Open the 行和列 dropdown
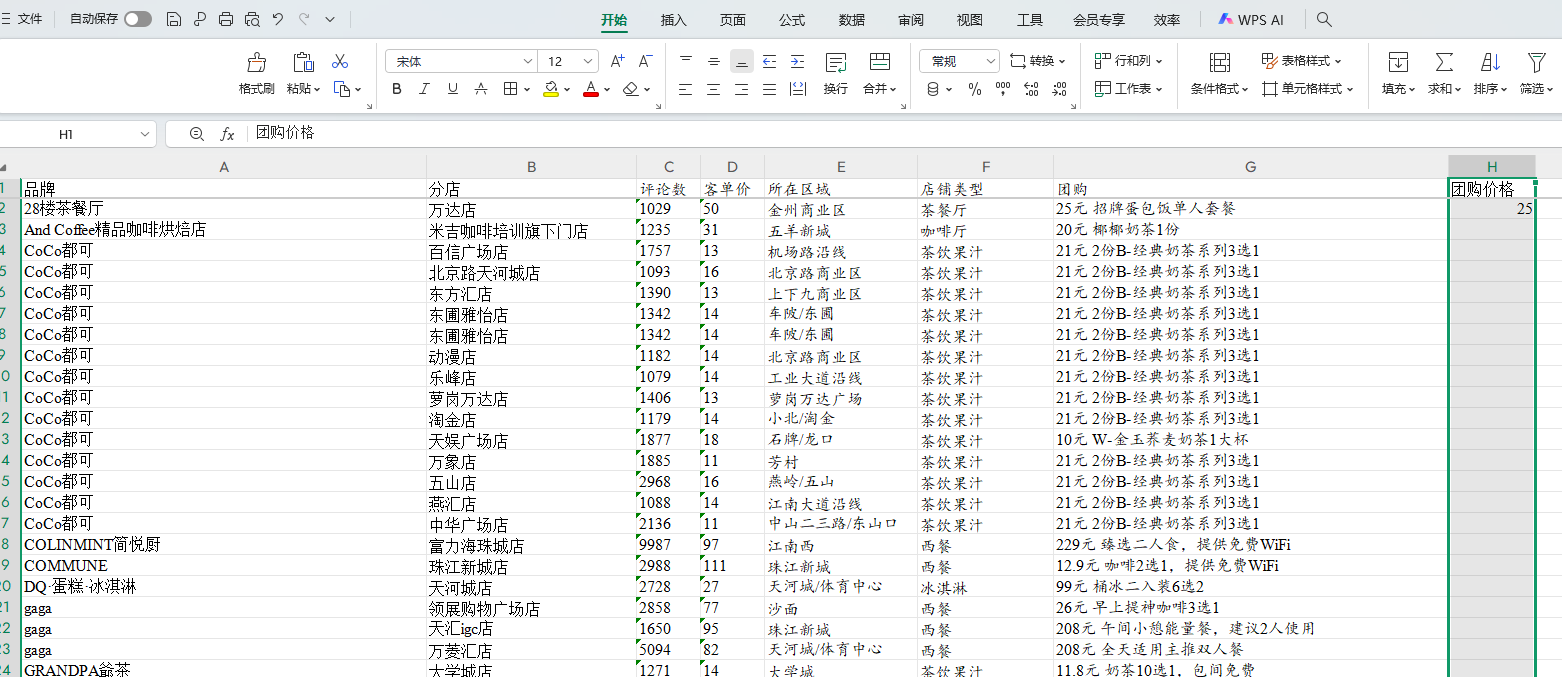1562x677 pixels. tap(1129, 61)
